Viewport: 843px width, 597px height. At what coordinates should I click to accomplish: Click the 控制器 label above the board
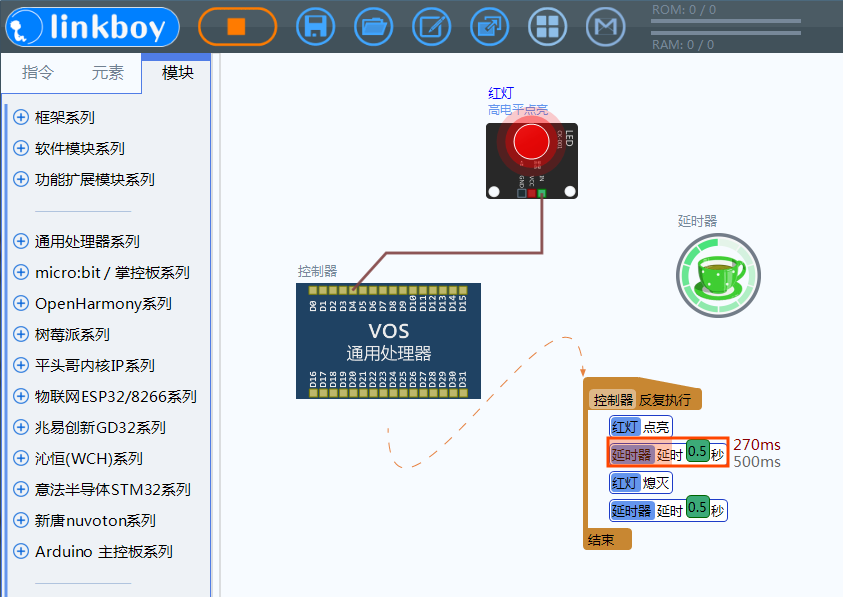point(317,271)
